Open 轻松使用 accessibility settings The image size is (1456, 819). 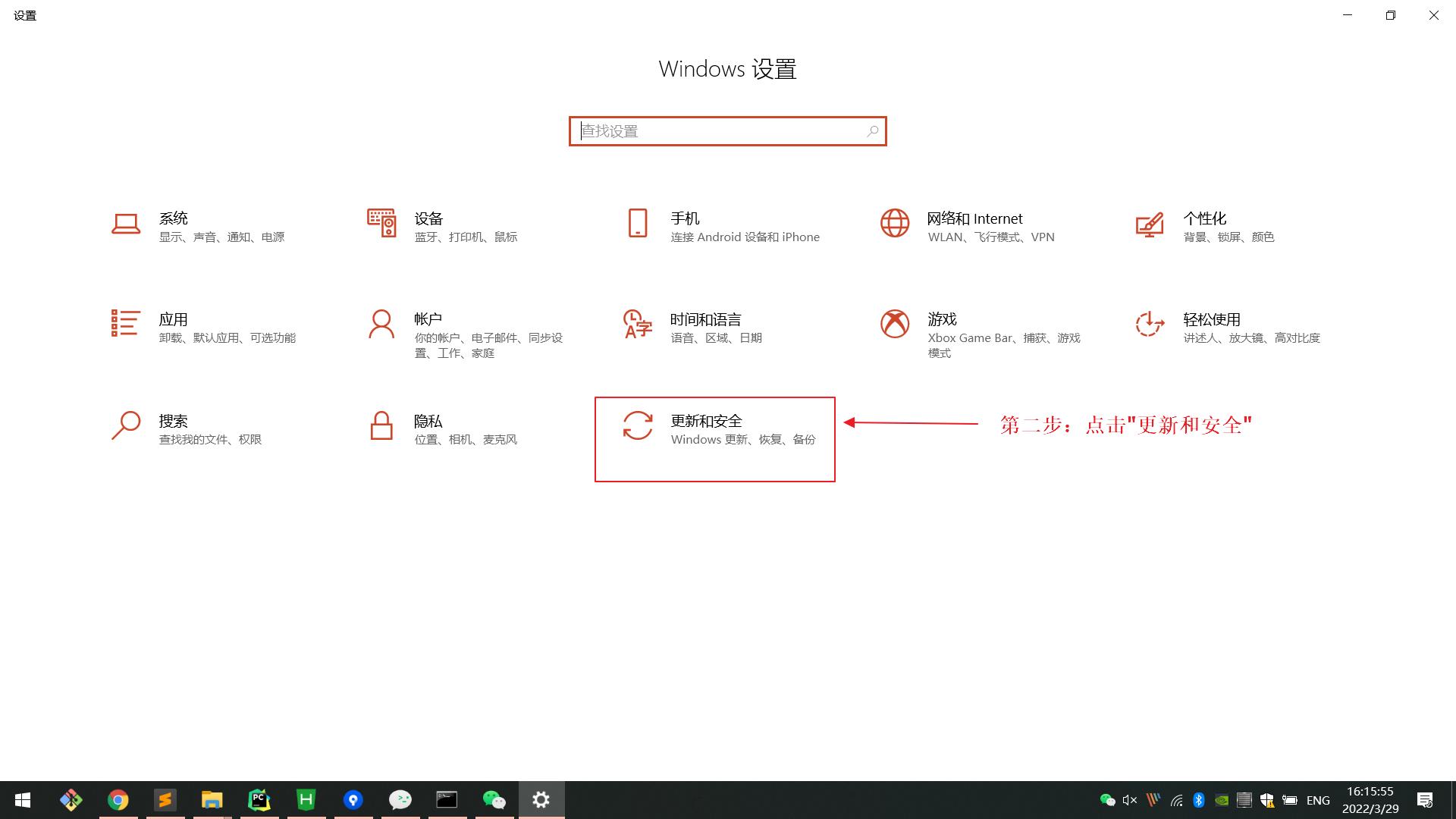tap(1211, 328)
